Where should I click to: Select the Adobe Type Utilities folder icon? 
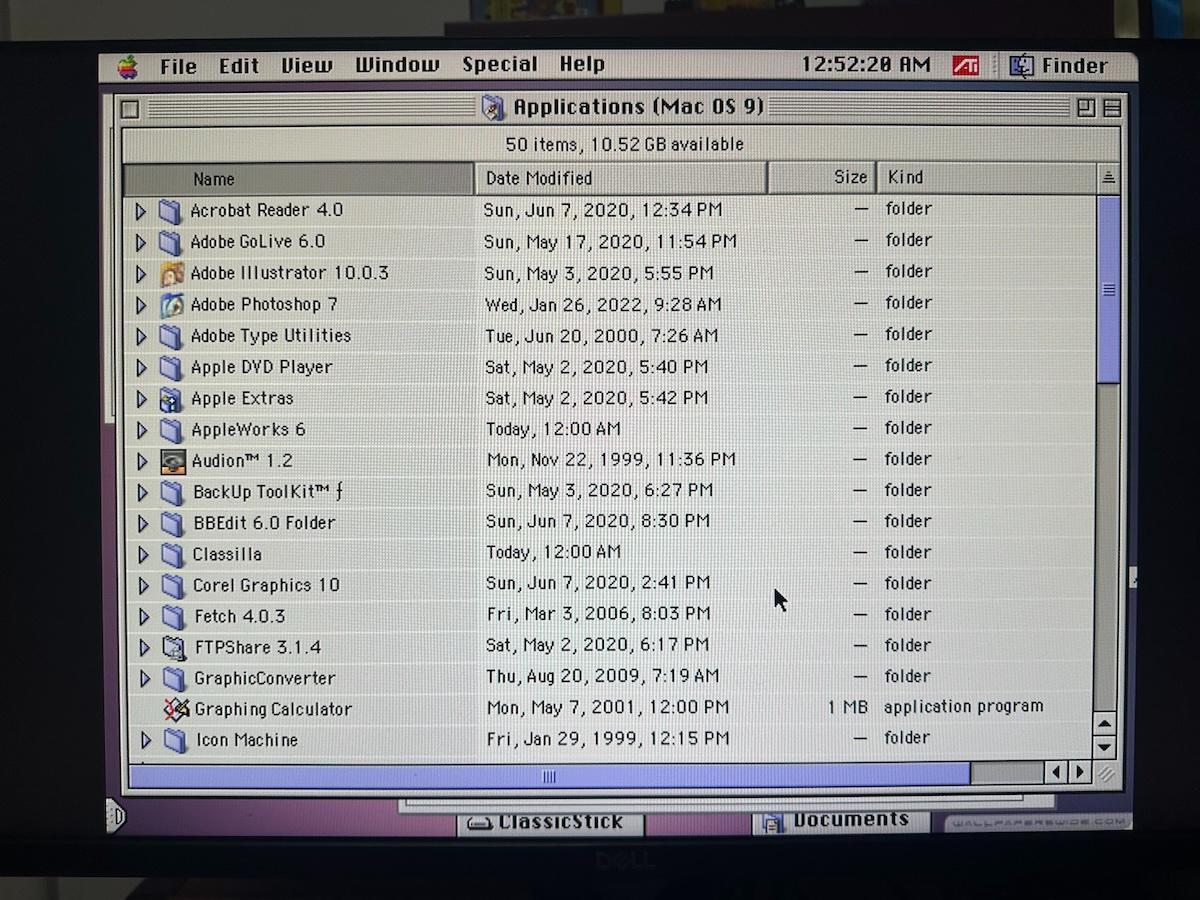[172, 336]
